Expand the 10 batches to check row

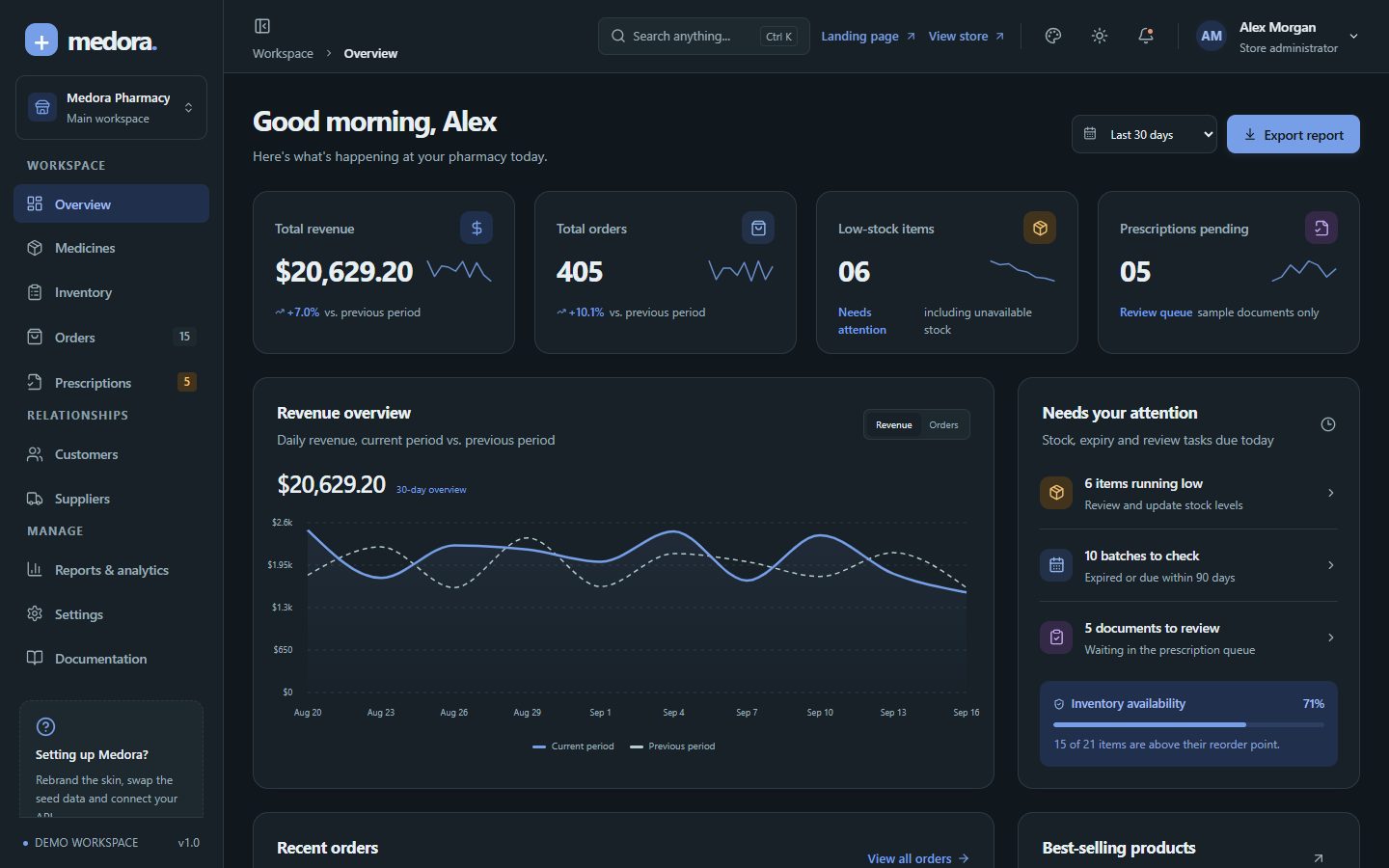coord(1188,565)
